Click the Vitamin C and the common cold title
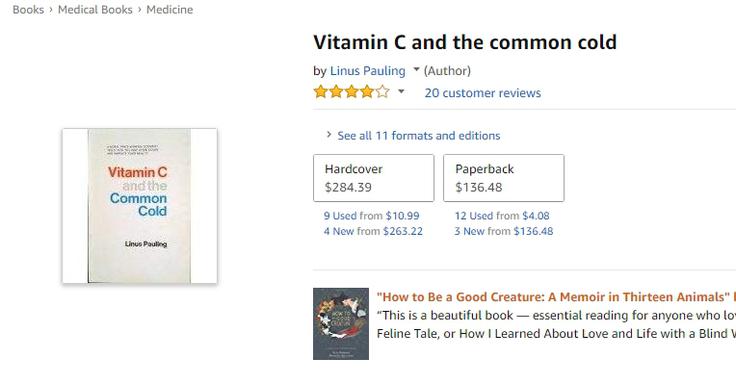The image size is (736, 384). click(x=465, y=42)
